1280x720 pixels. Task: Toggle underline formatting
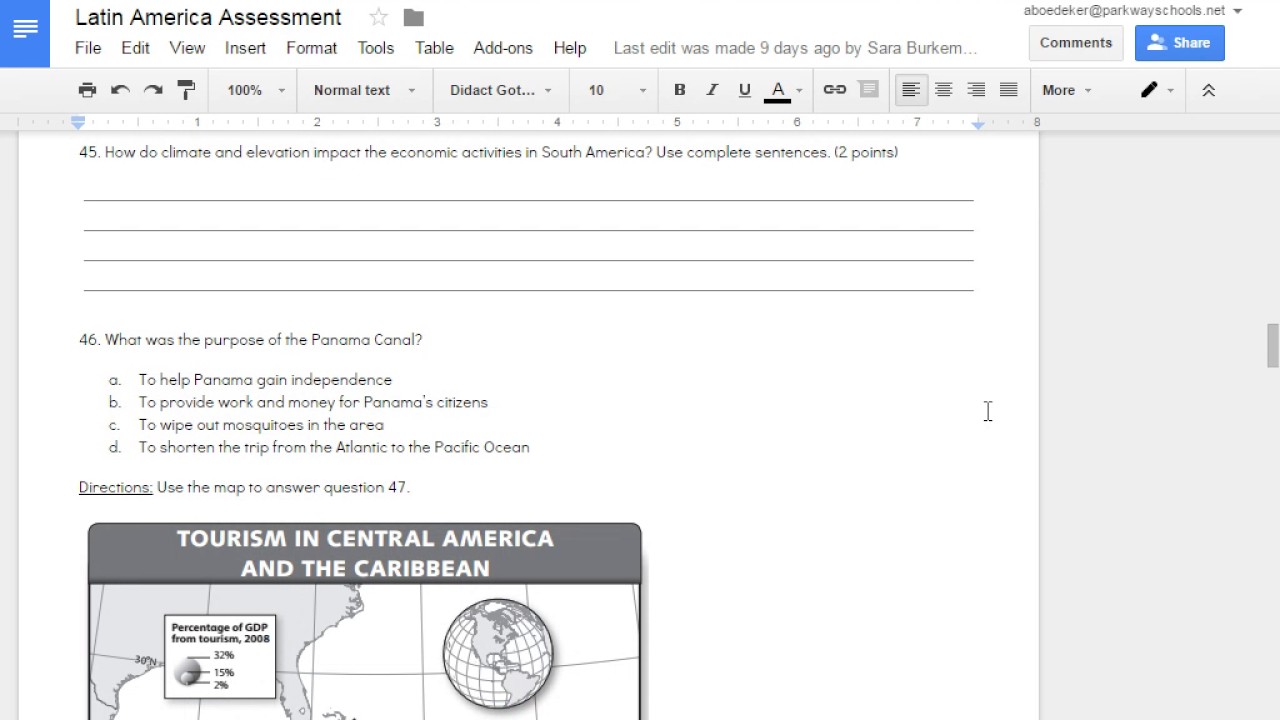click(x=745, y=90)
